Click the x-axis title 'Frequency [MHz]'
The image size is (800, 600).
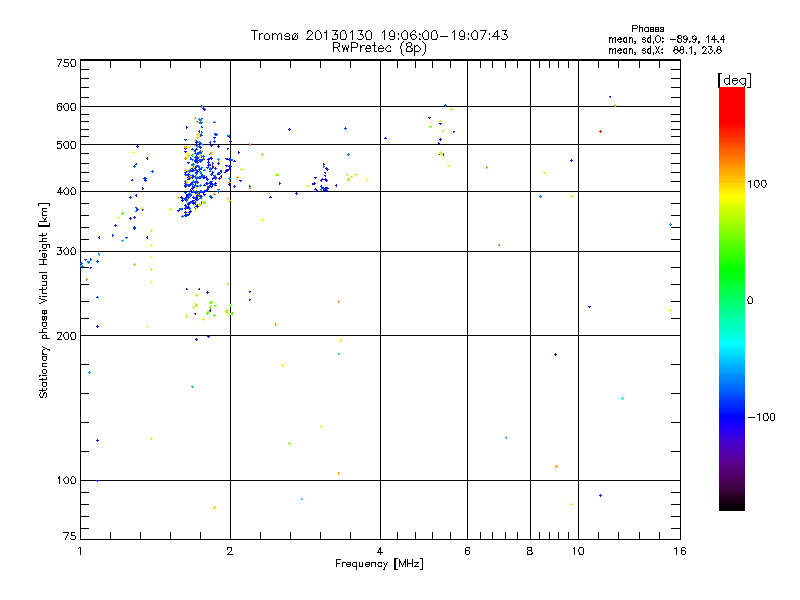click(379, 564)
